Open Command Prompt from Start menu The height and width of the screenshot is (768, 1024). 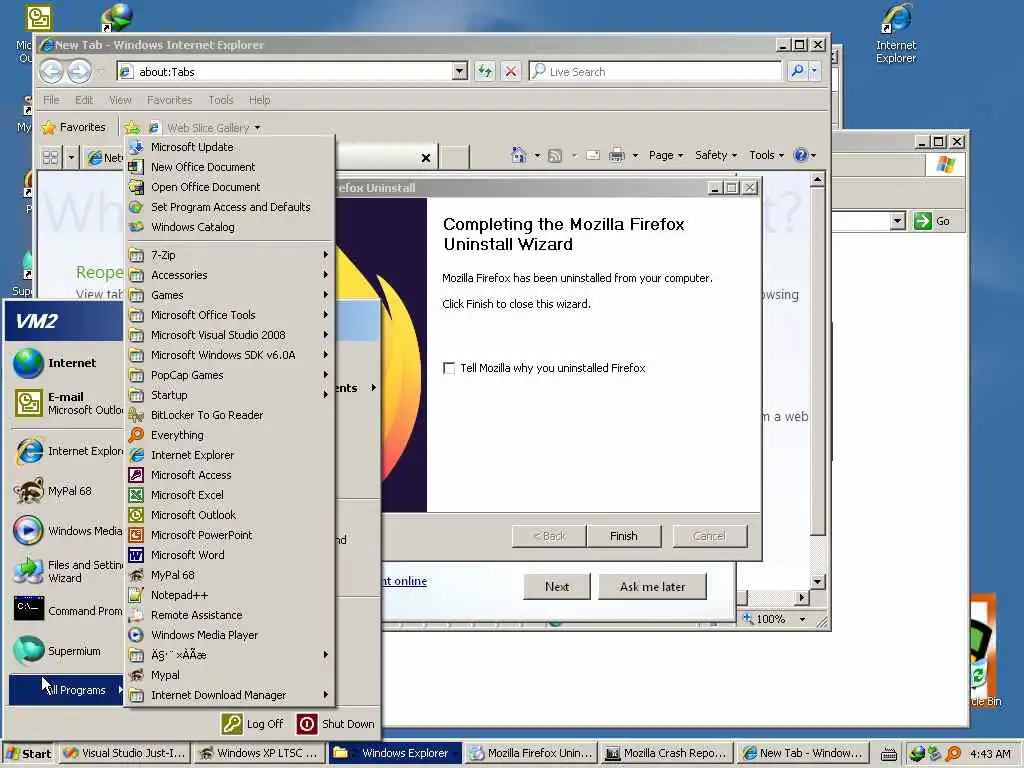67,611
